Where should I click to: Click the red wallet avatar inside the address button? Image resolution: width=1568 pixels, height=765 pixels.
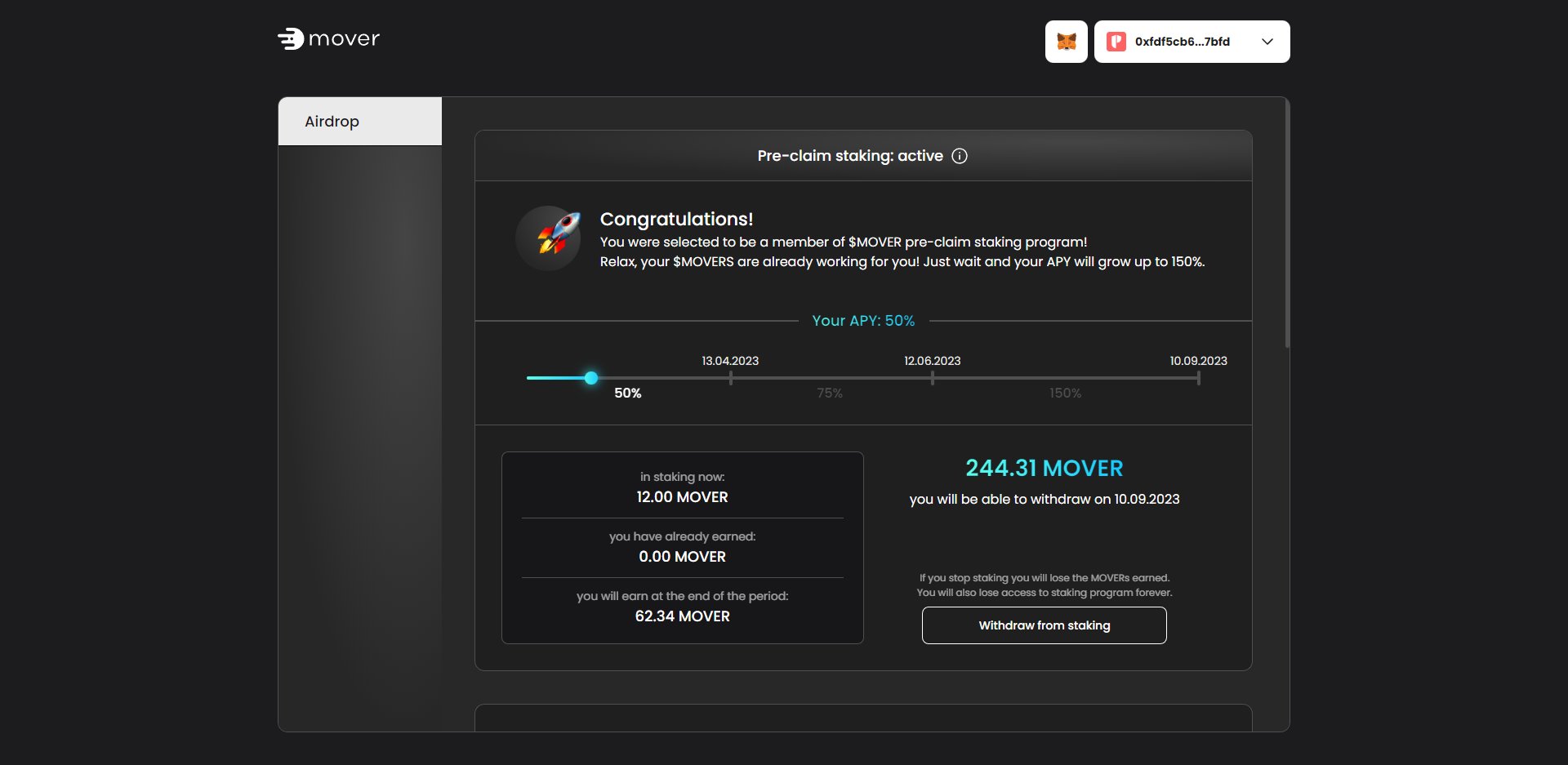click(x=1116, y=41)
